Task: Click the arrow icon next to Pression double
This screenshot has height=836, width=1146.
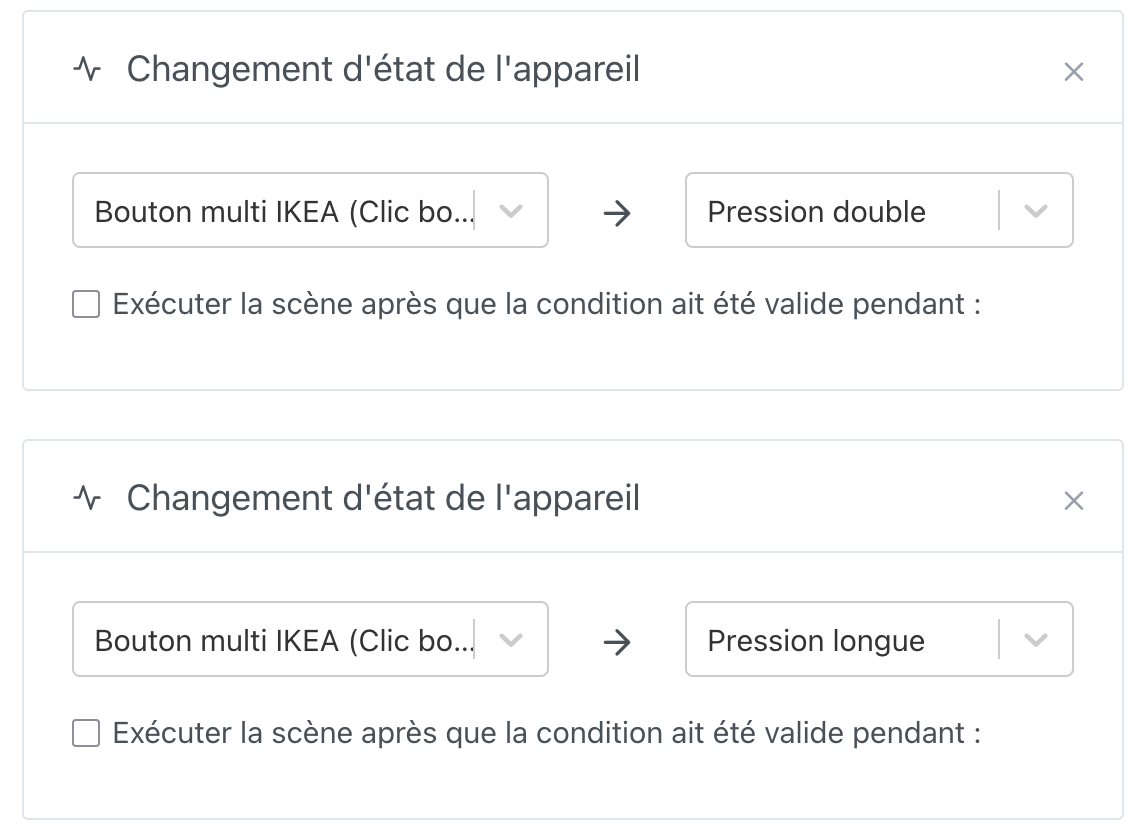Action: tap(618, 212)
